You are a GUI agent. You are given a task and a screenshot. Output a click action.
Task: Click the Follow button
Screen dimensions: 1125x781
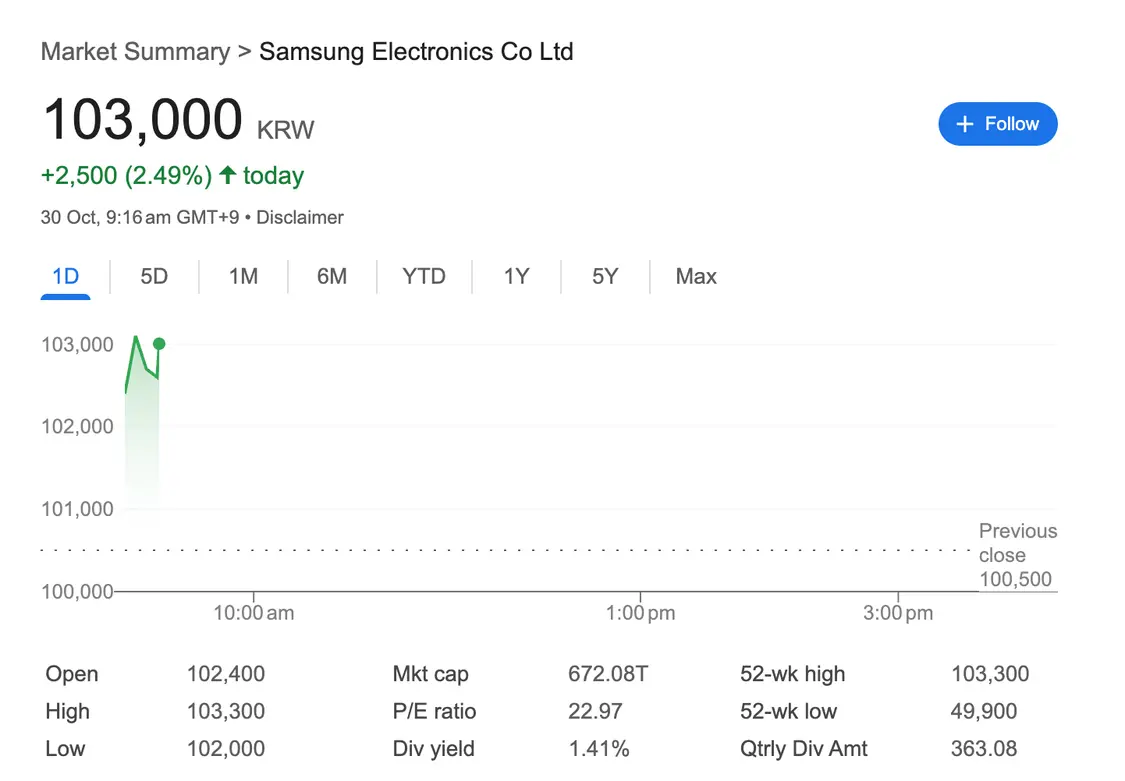tap(997, 124)
